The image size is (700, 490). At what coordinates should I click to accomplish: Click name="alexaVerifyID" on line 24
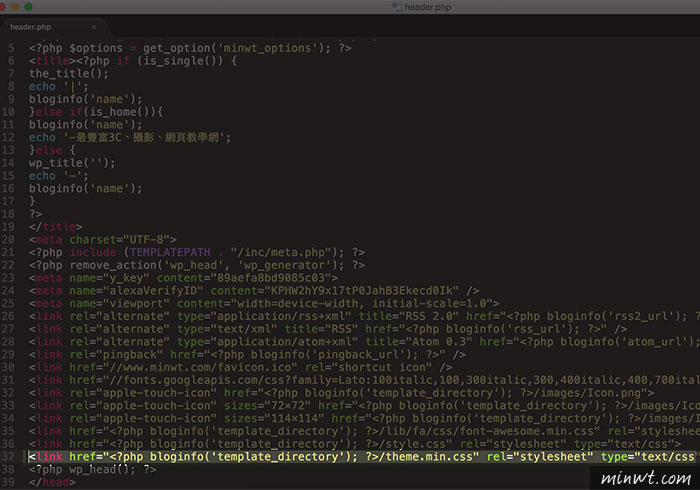pyautogui.click(x=136, y=291)
